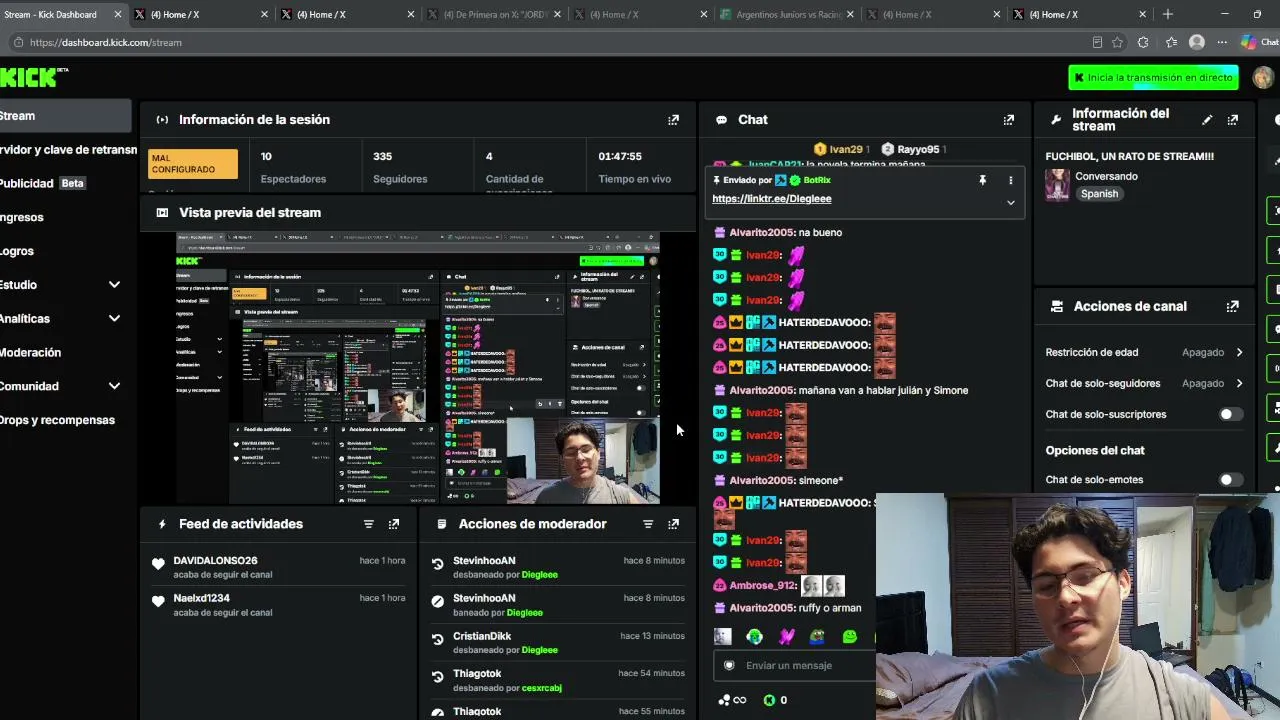Click the shield icon in the message box
The height and width of the screenshot is (720, 1280).
[729, 665]
